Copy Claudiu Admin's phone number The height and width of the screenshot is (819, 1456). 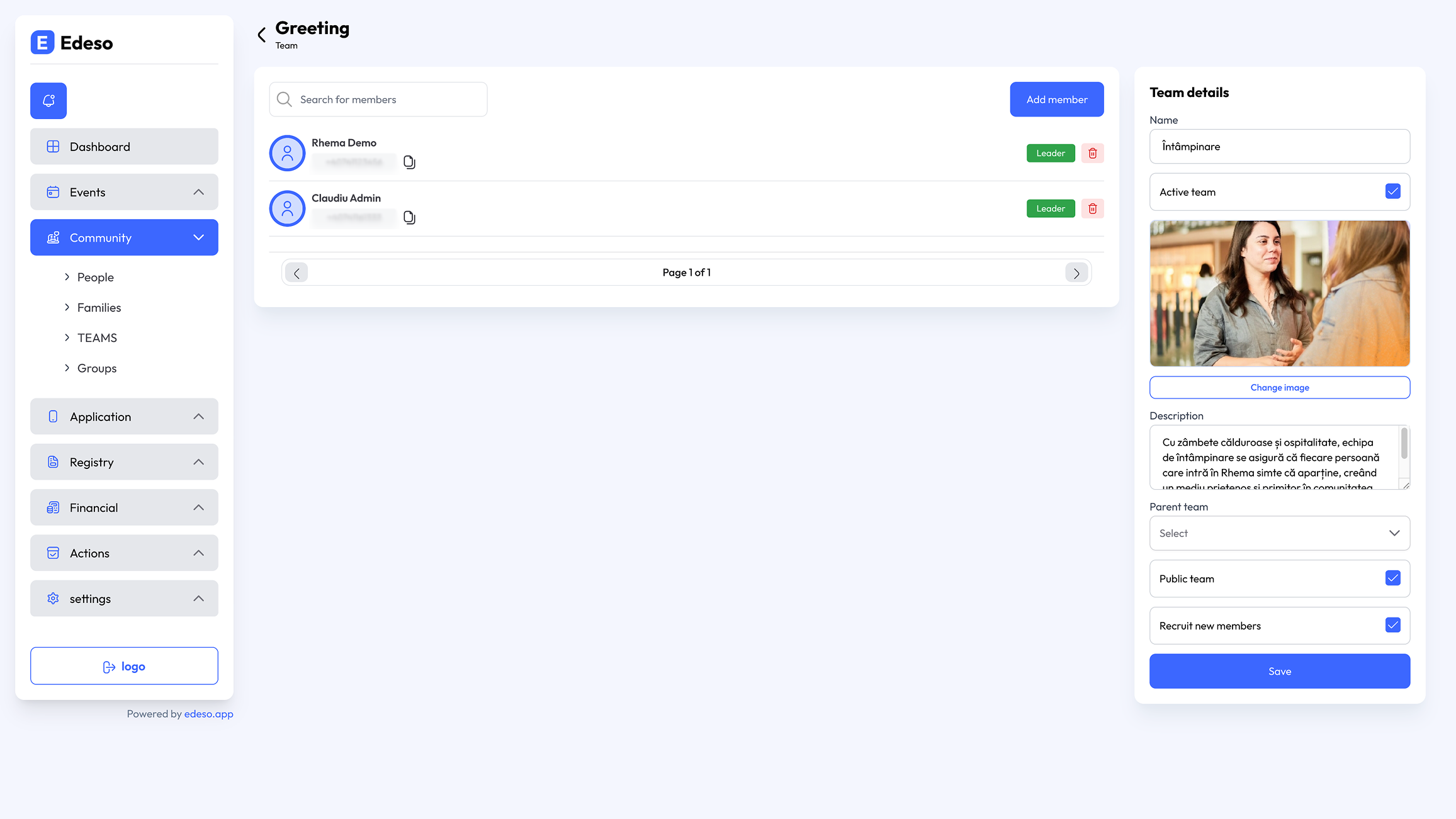coord(409,218)
